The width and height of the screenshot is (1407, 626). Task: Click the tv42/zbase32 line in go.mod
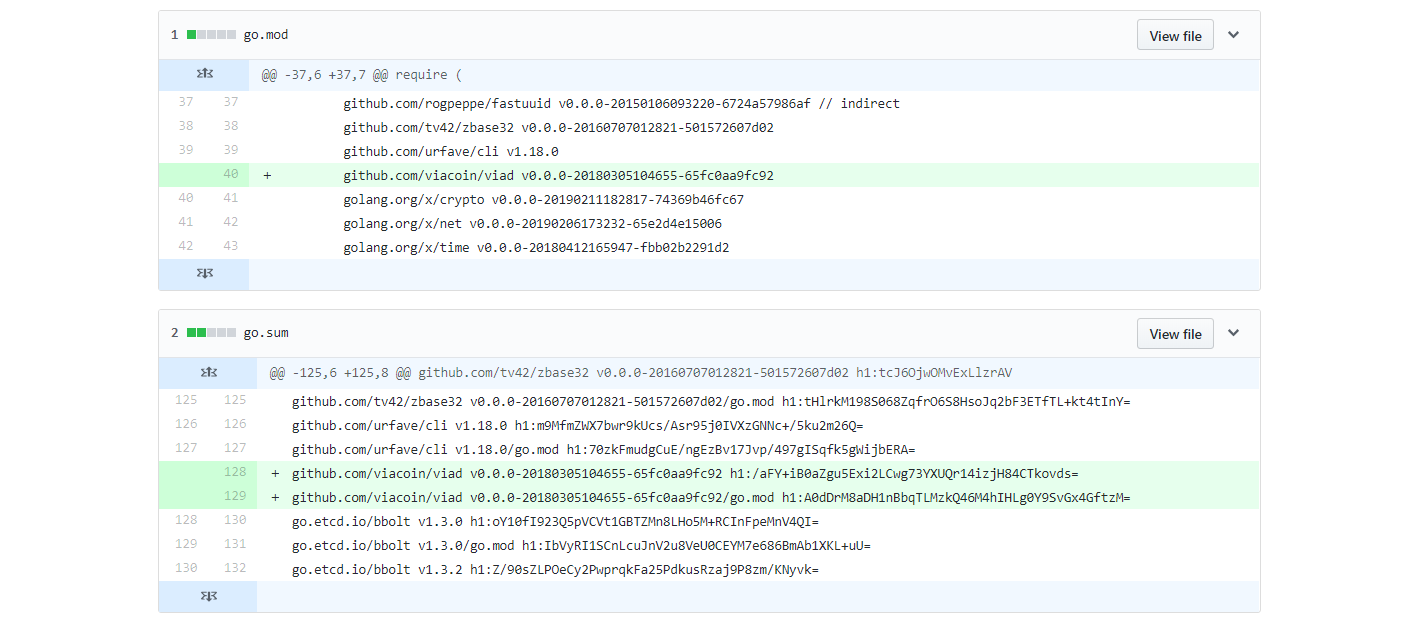(558, 127)
